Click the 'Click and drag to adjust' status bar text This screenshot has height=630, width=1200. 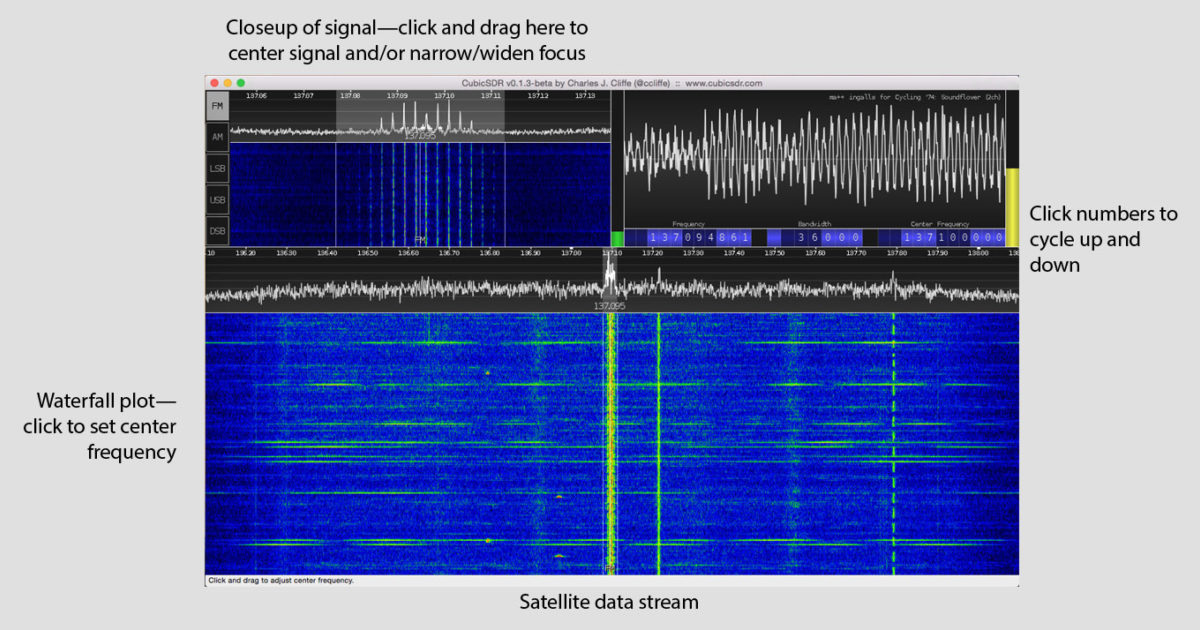280,580
